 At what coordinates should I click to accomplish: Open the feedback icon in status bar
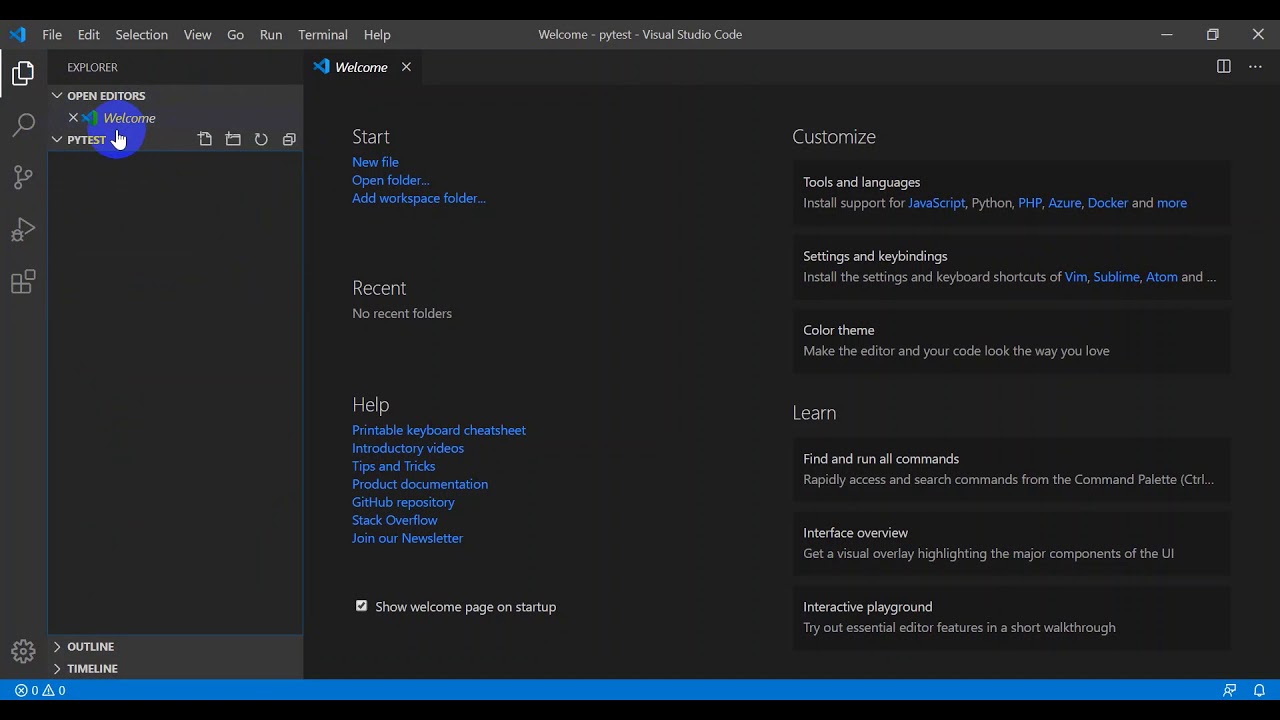coord(1229,690)
